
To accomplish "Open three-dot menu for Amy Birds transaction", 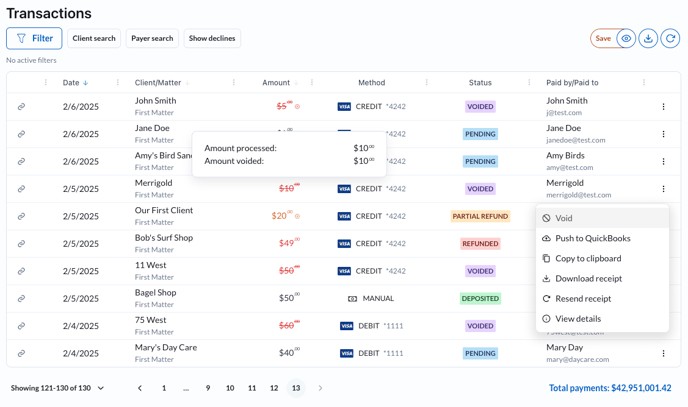I will [x=663, y=161].
